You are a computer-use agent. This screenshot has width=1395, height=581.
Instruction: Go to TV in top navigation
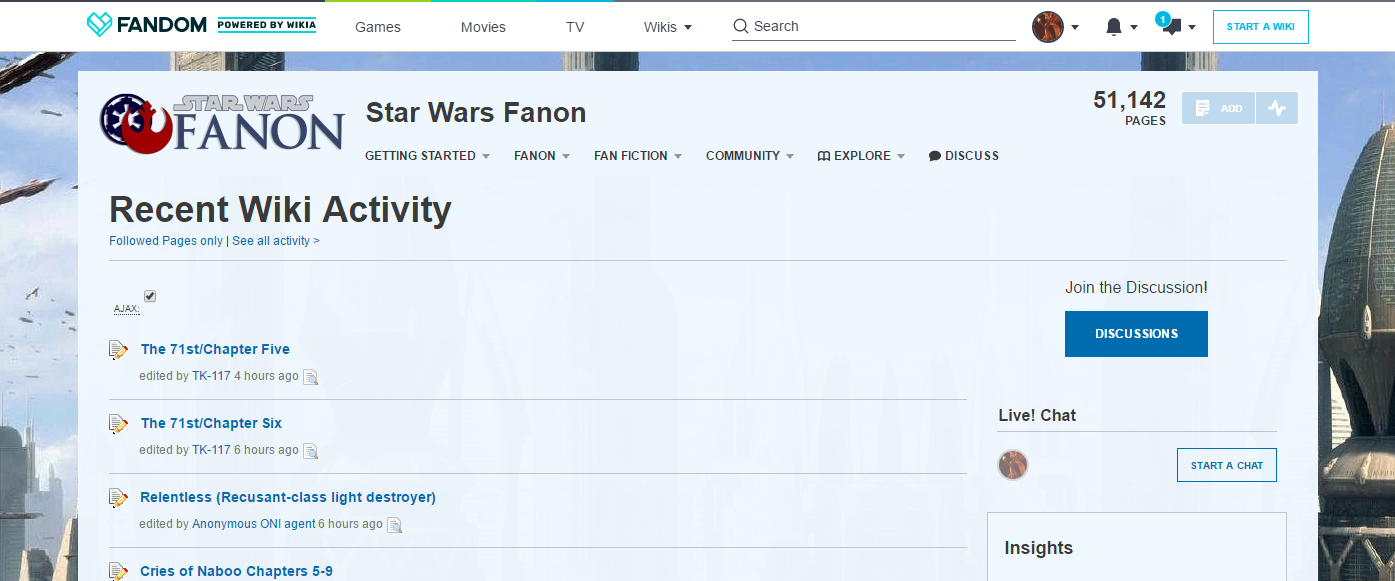tap(575, 27)
